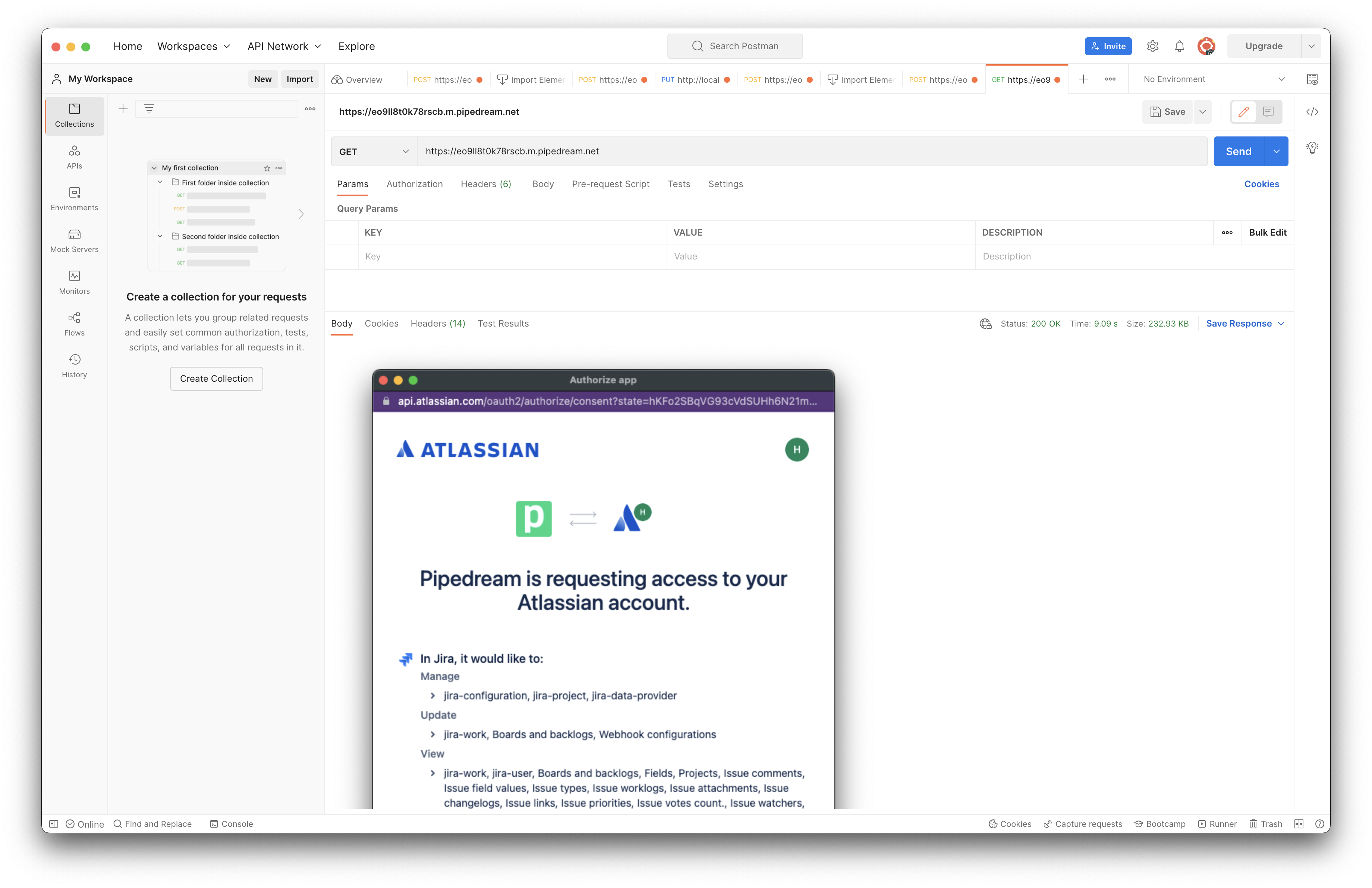1372x888 pixels.
Task: Click the Create Collection button
Action: coord(216,379)
